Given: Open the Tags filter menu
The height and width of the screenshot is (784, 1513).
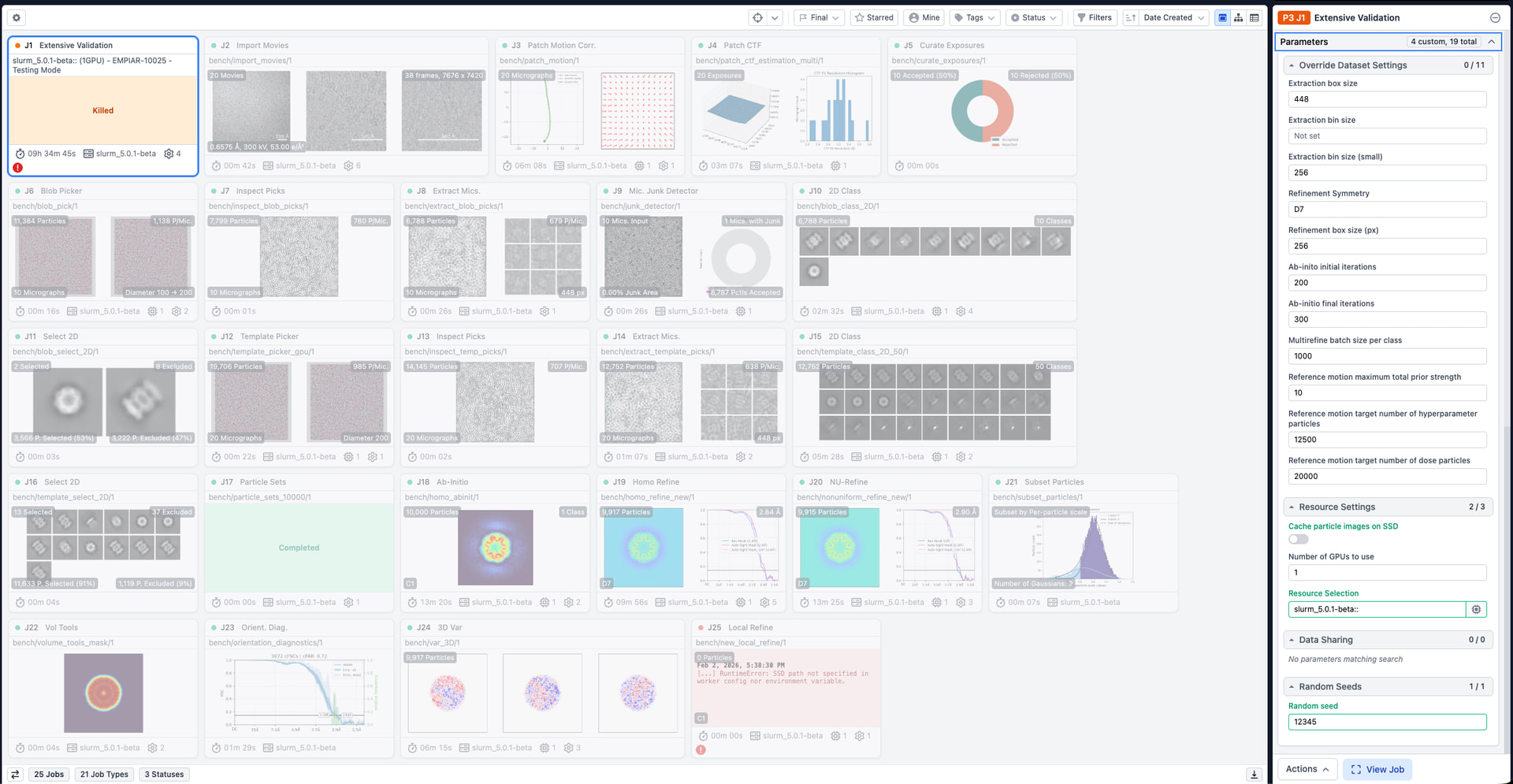Looking at the screenshot, I should [975, 17].
